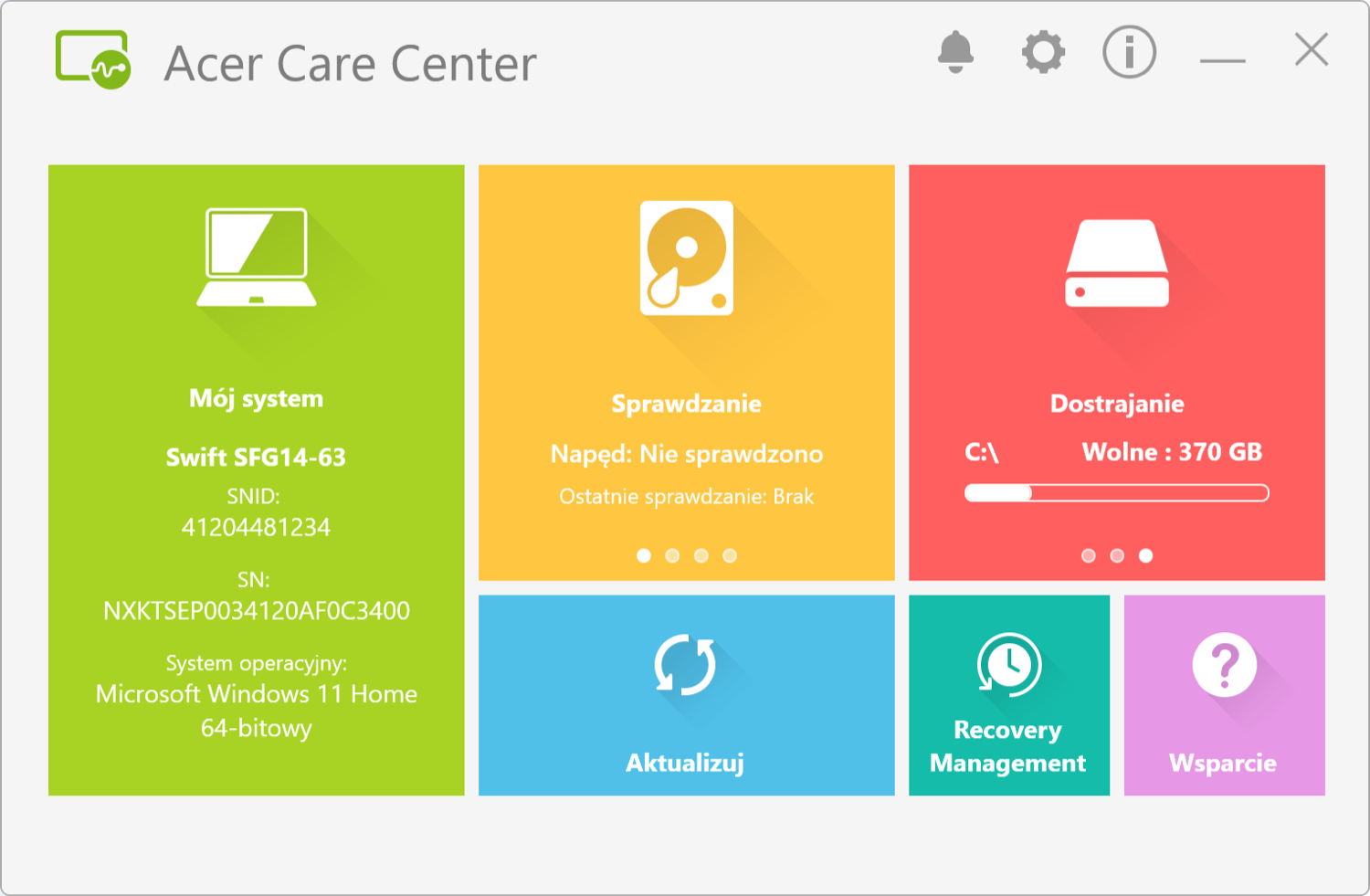Screen dimensions: 1370x896
Task: Click the hard disk icon in Sprawdzanie
Action: [x=687, y=258]
